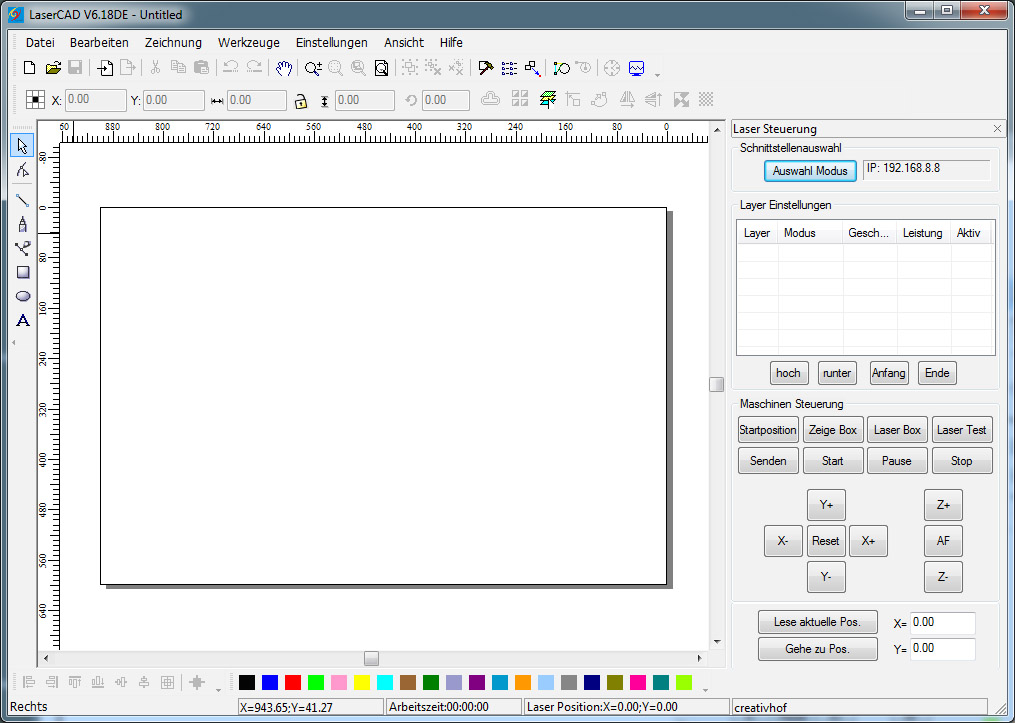Choose the Line drawing tool

coord(23,200)
